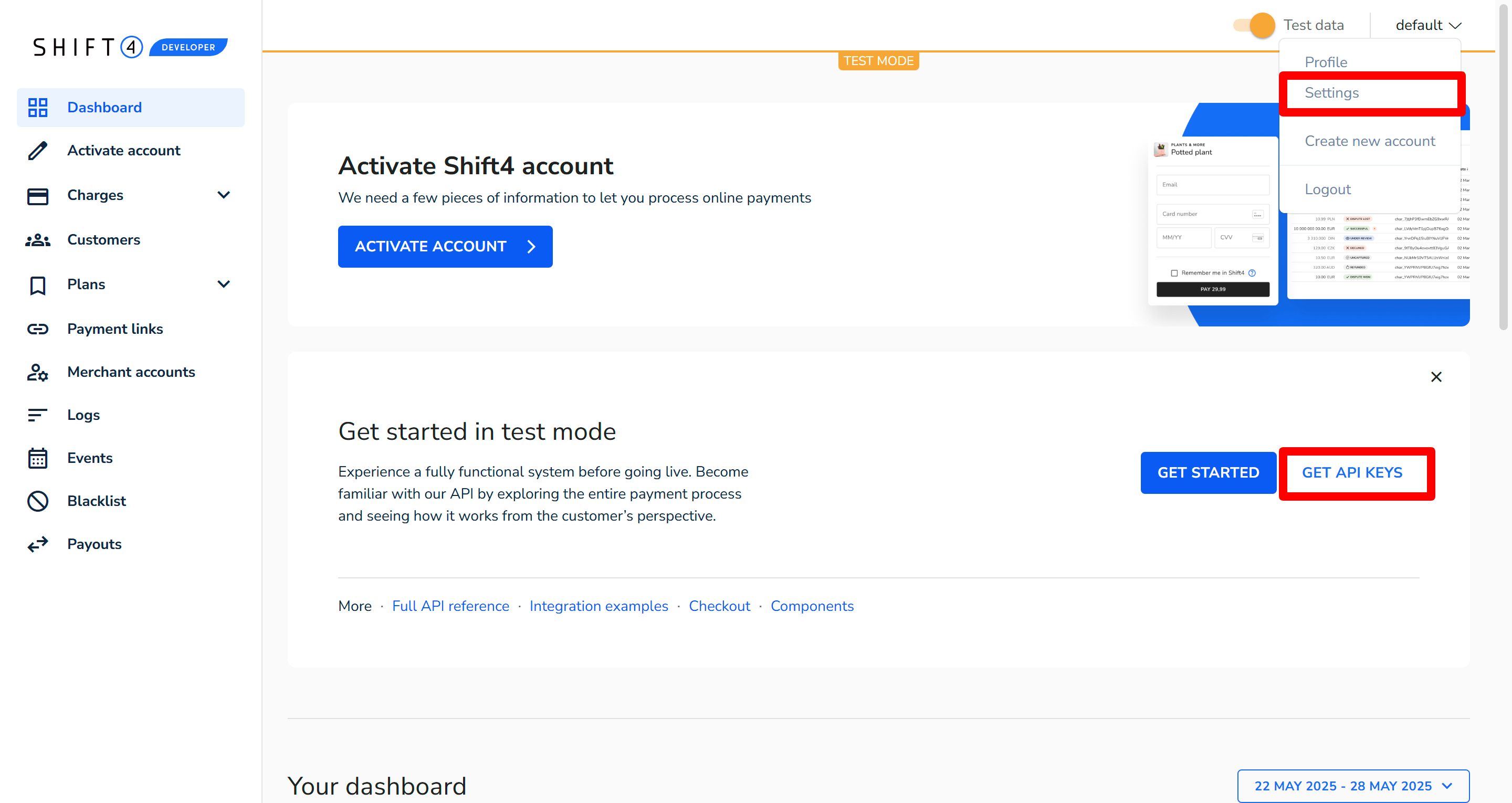Click the Payment links chain icon
Image resolution: width=1512 pixels, height=803 pixels.
38,329
